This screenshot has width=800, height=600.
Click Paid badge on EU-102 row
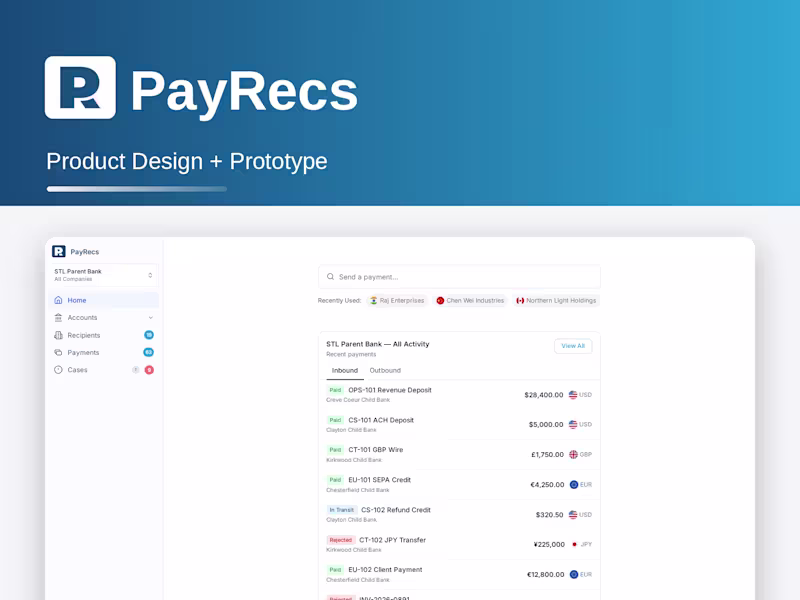(335, 569)
